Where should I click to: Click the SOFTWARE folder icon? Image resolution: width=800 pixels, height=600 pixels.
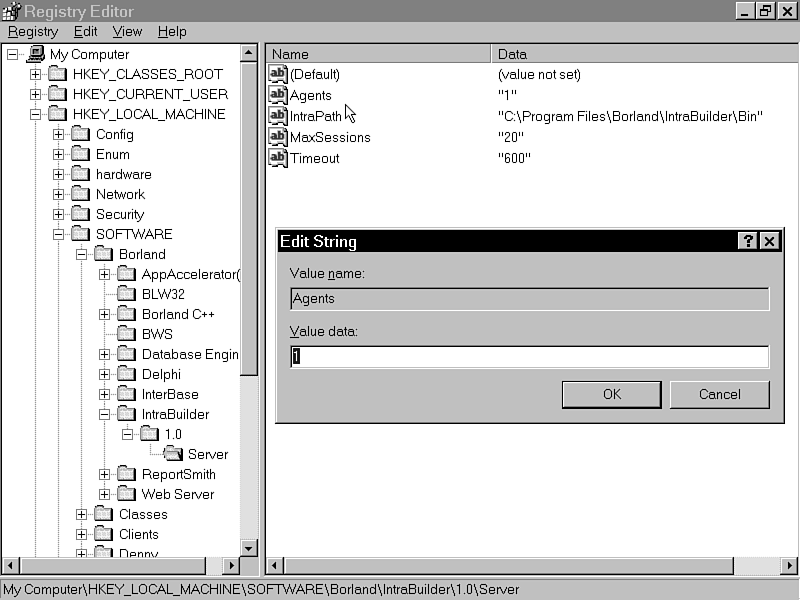click(x=81, y=234)
